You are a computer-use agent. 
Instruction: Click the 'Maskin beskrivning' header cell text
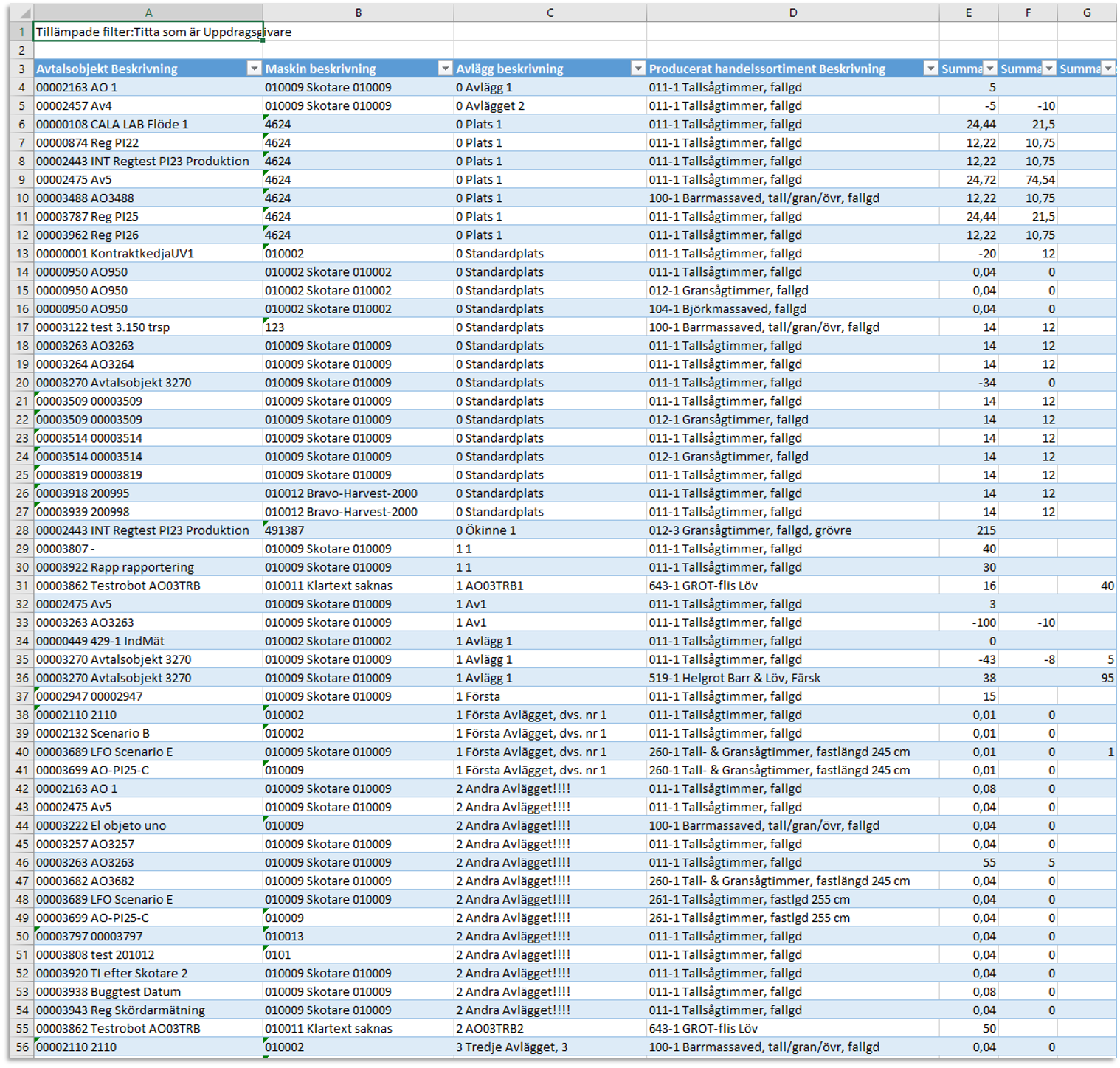(x=320, y=69)
